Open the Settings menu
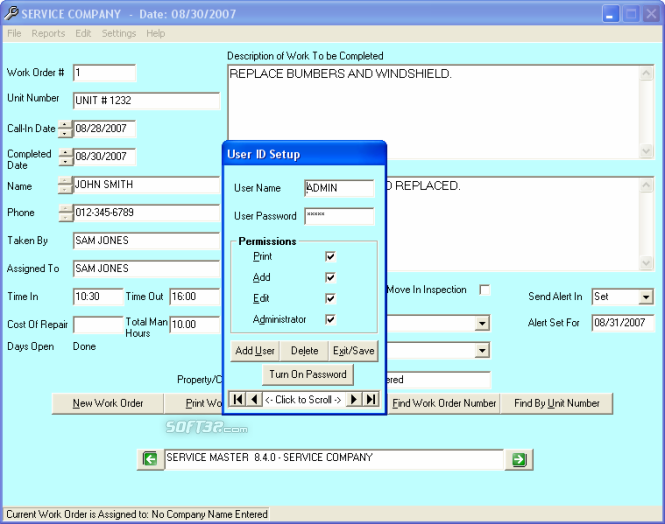 tap(119, 33)
